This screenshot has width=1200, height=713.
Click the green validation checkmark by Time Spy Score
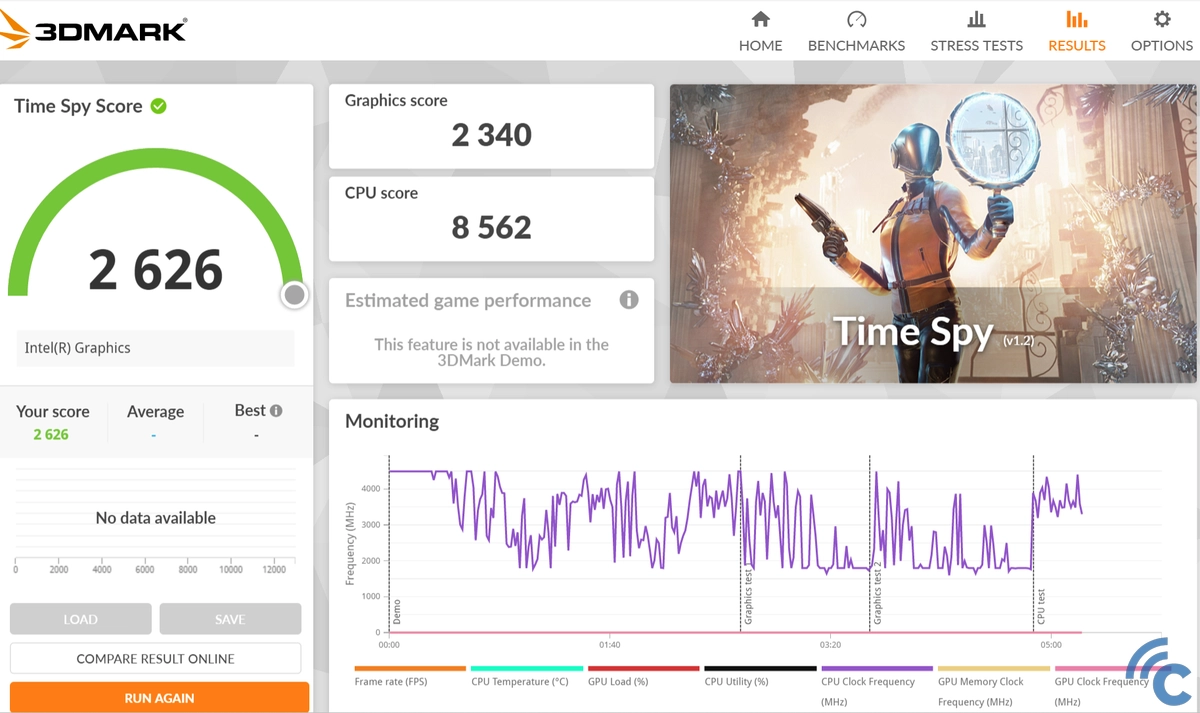159,106
